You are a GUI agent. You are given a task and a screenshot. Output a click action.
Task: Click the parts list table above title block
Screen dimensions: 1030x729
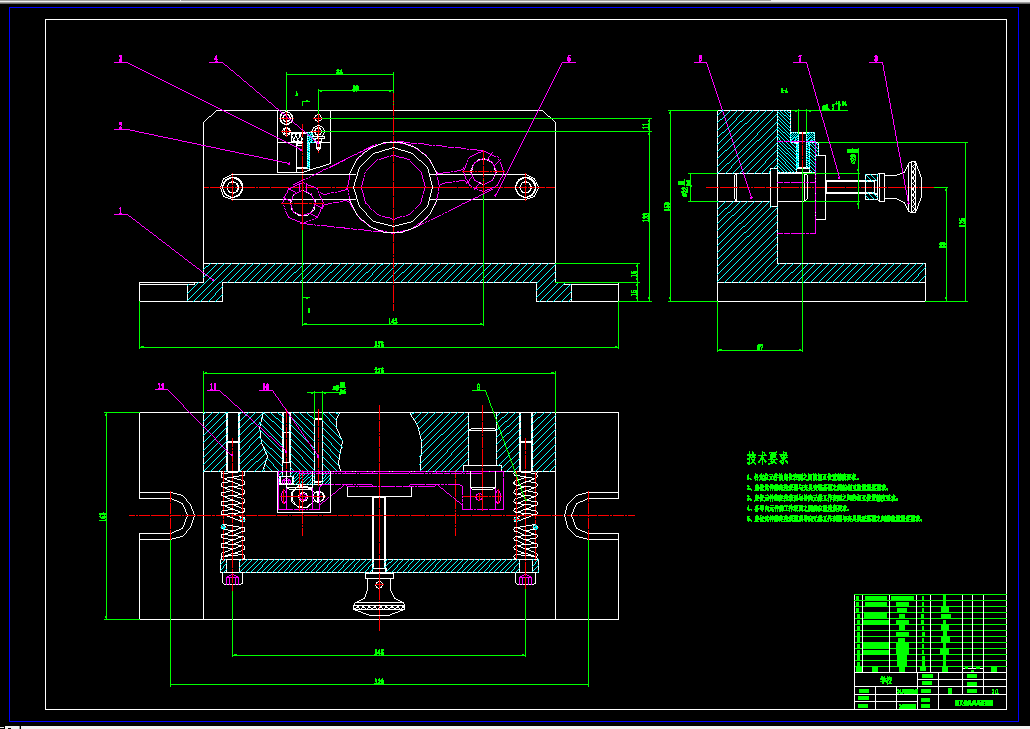pyautogui.click(x=930, y=633)
